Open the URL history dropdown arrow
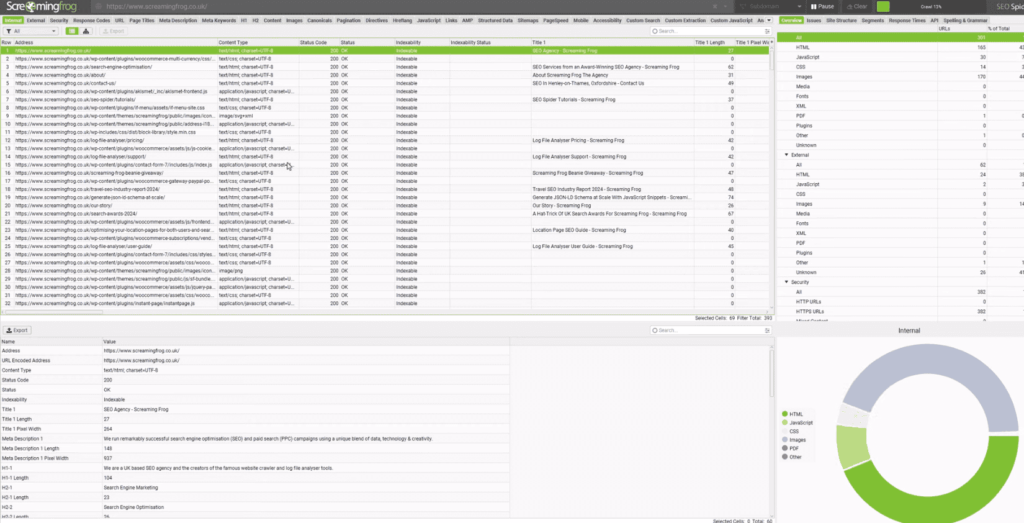This screenshot has width=1024, height=523. (726, 6)
